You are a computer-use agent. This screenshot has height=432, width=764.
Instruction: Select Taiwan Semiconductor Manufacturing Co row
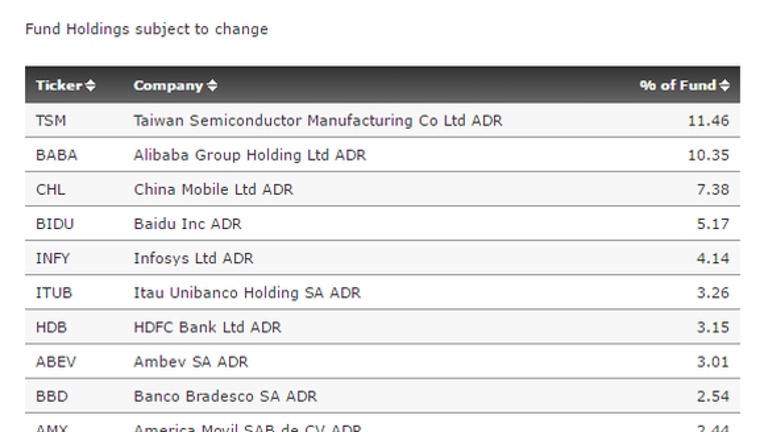382,120
